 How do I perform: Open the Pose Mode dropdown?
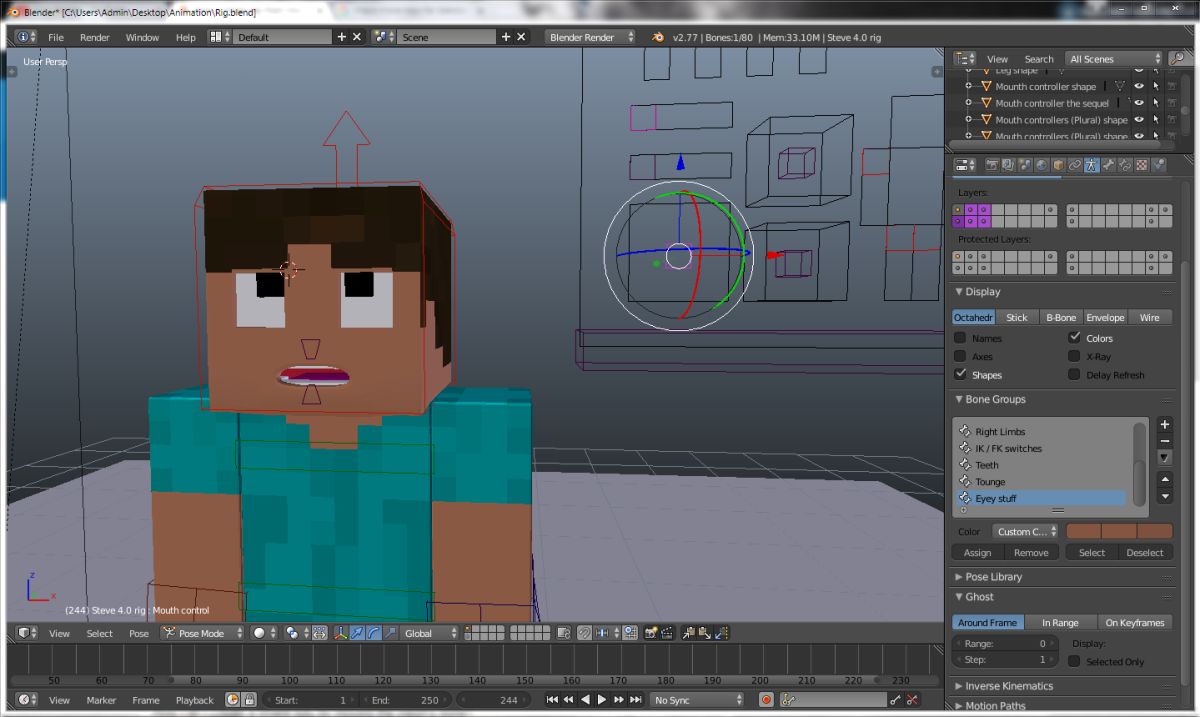tap(203, 633)
